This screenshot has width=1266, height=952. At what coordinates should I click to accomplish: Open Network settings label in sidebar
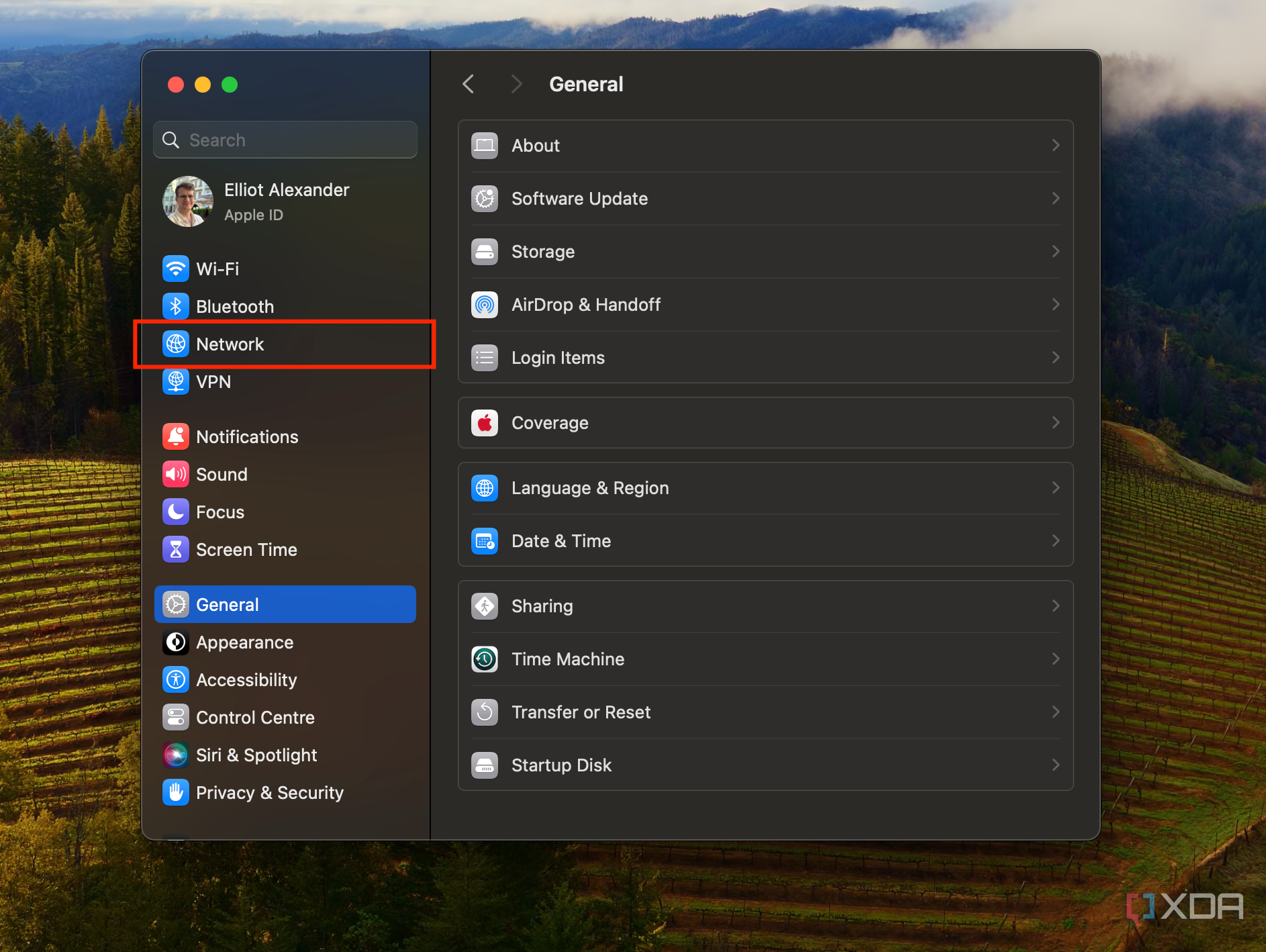(230, 344)
